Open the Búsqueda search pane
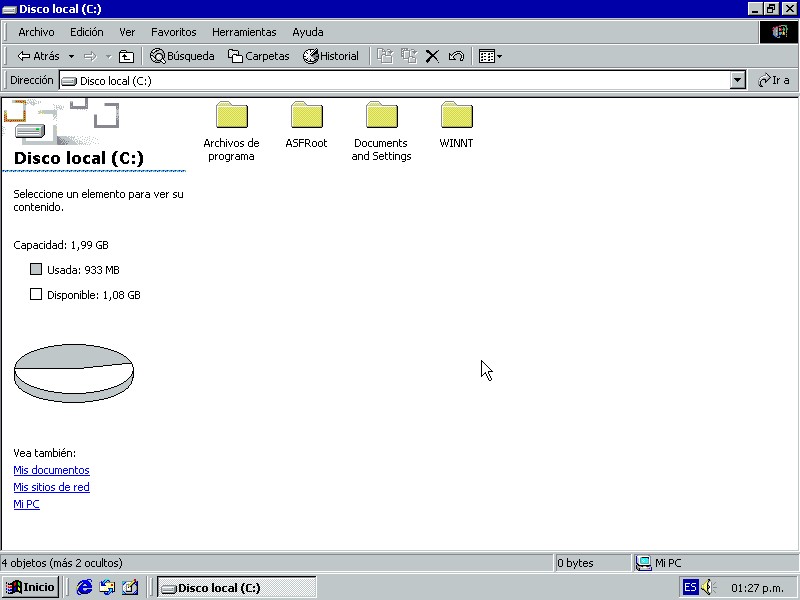Image resolution: width=800 pixels, height=600 pixels. pyautogui.click(x=182, y=56)
